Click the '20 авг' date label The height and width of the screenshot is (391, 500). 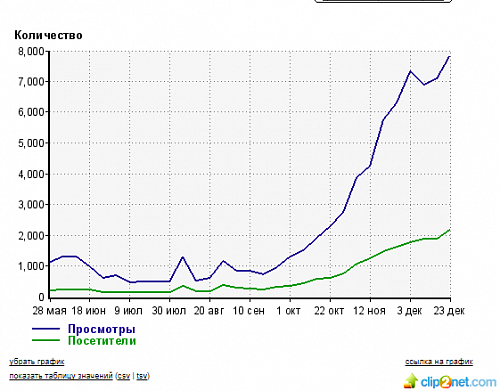[x=209, y=311]
